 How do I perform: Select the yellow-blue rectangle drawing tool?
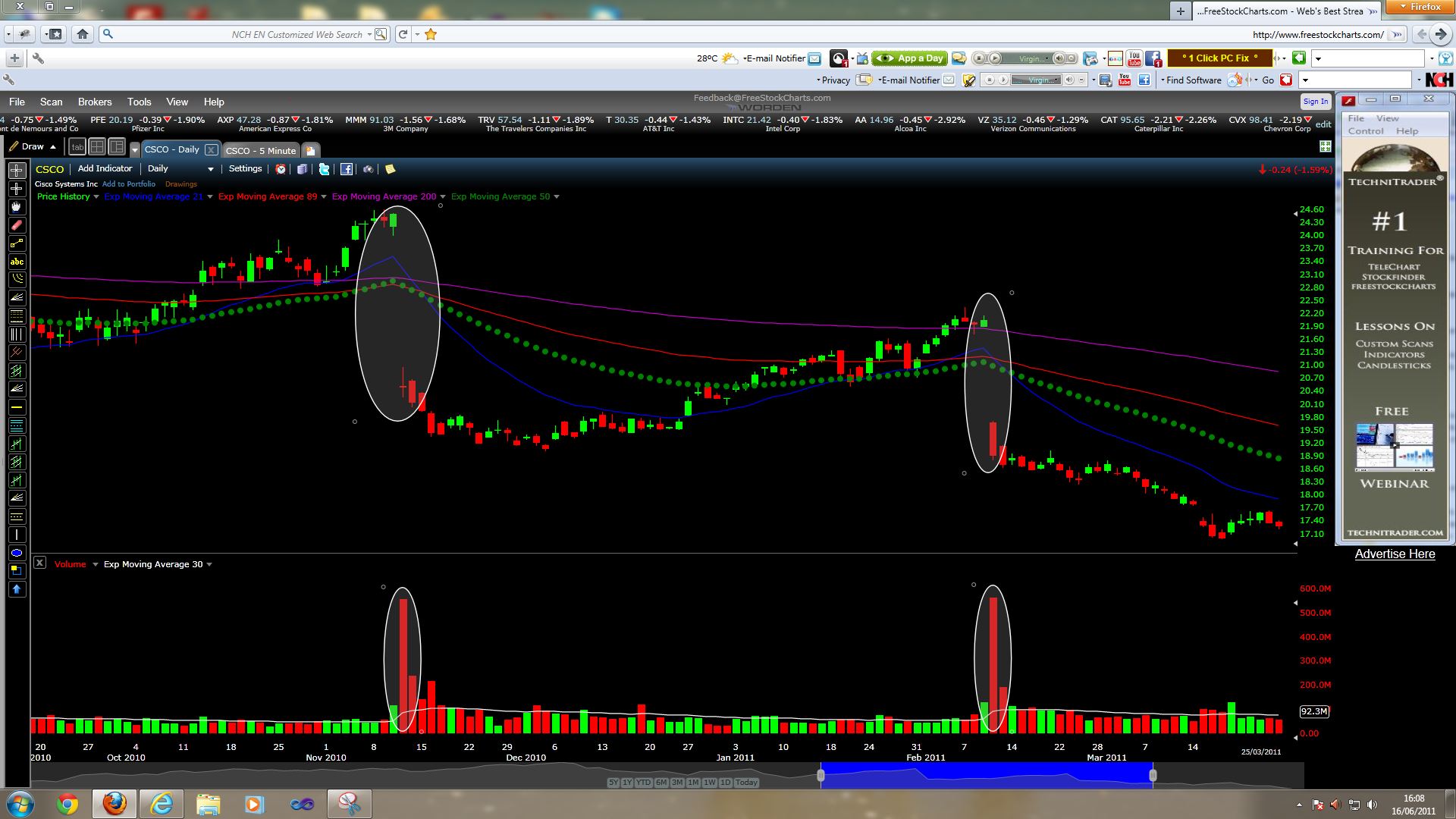point(17,571)
